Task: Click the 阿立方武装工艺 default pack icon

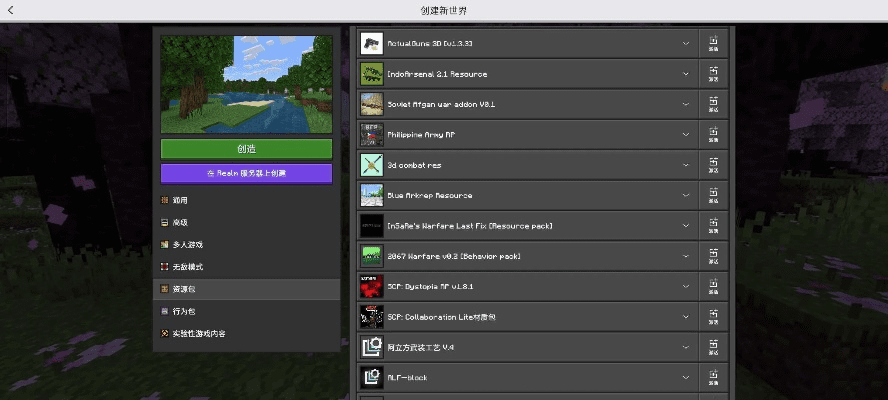Action: (x=372, y=347)
